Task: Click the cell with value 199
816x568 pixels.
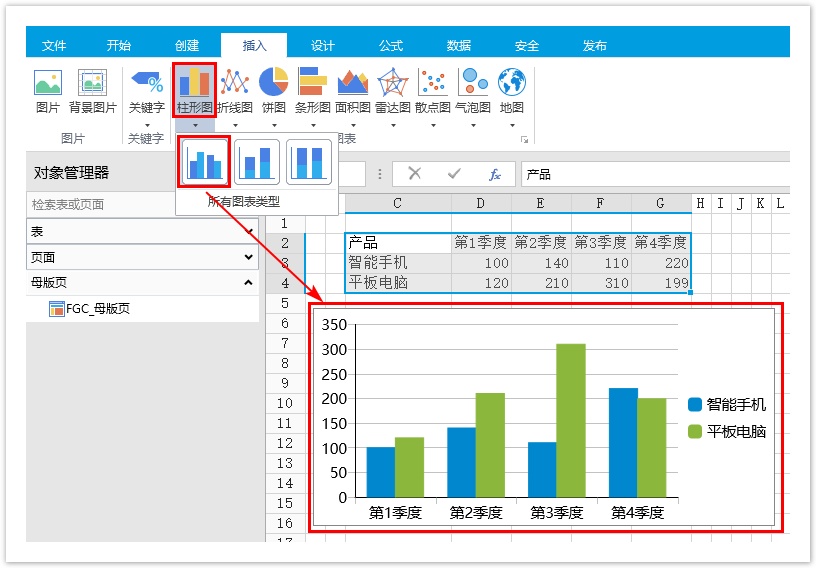Action: click(x=661, y=283)
